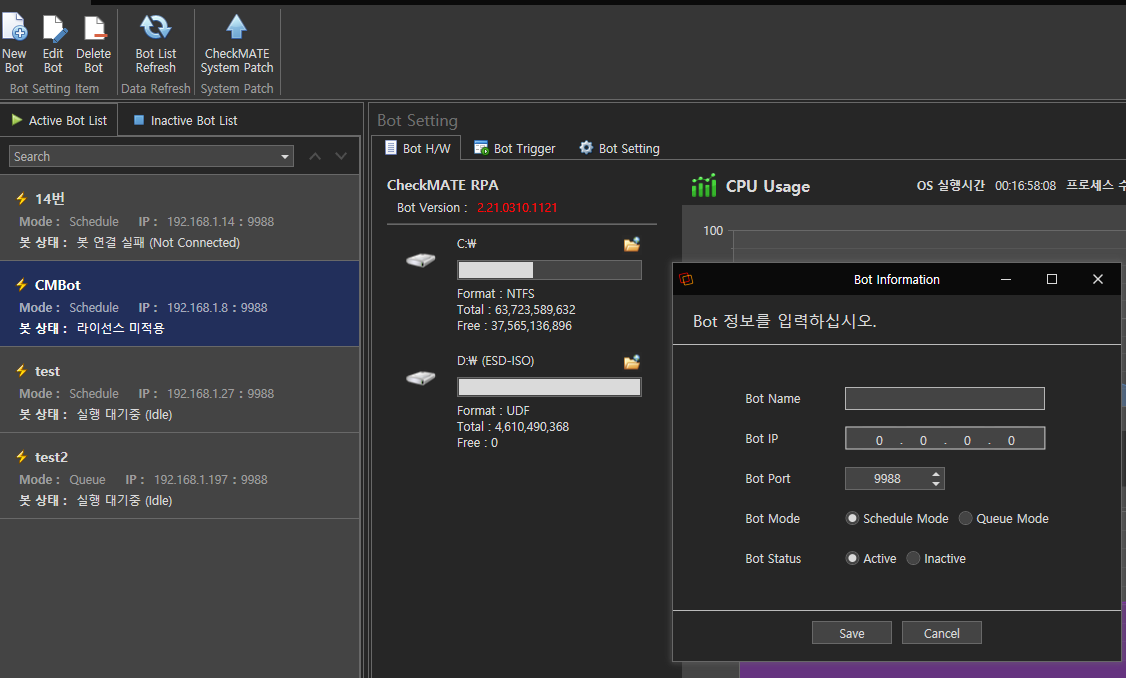Click the C: hard drive icon

click(421, 259)
